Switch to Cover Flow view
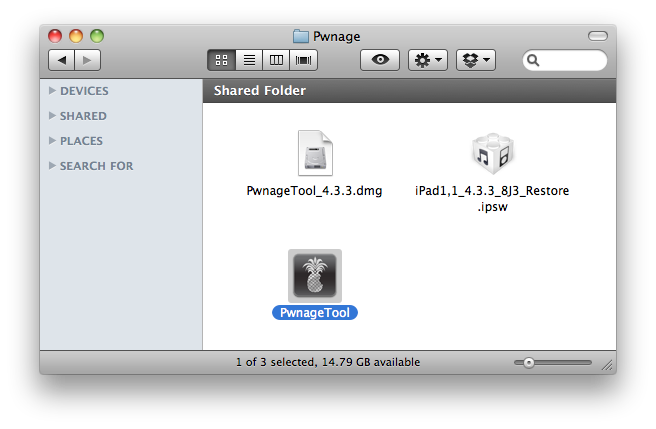 (303, 60)
